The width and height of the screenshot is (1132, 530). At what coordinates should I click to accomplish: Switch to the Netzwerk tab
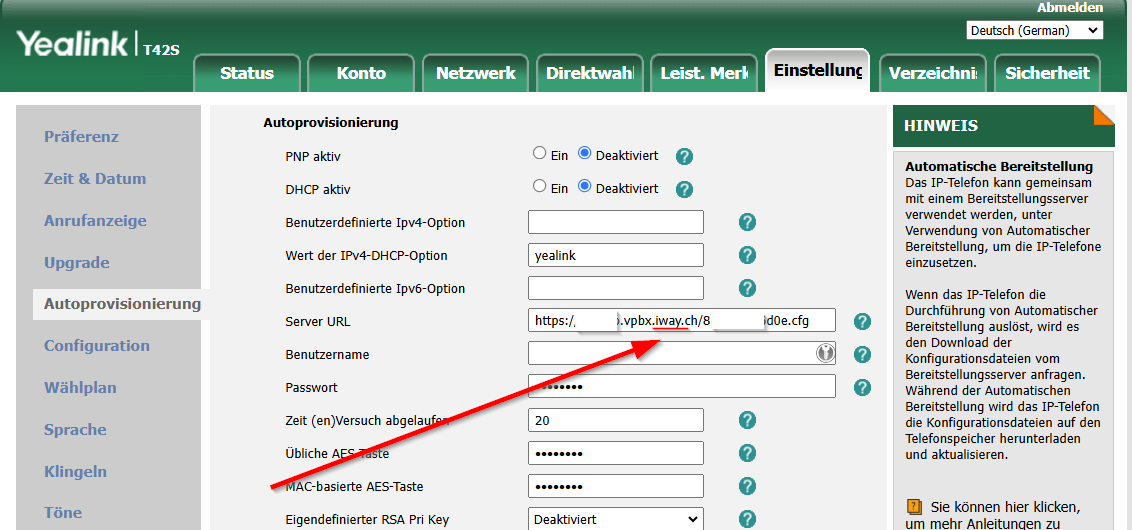[476, 73]
